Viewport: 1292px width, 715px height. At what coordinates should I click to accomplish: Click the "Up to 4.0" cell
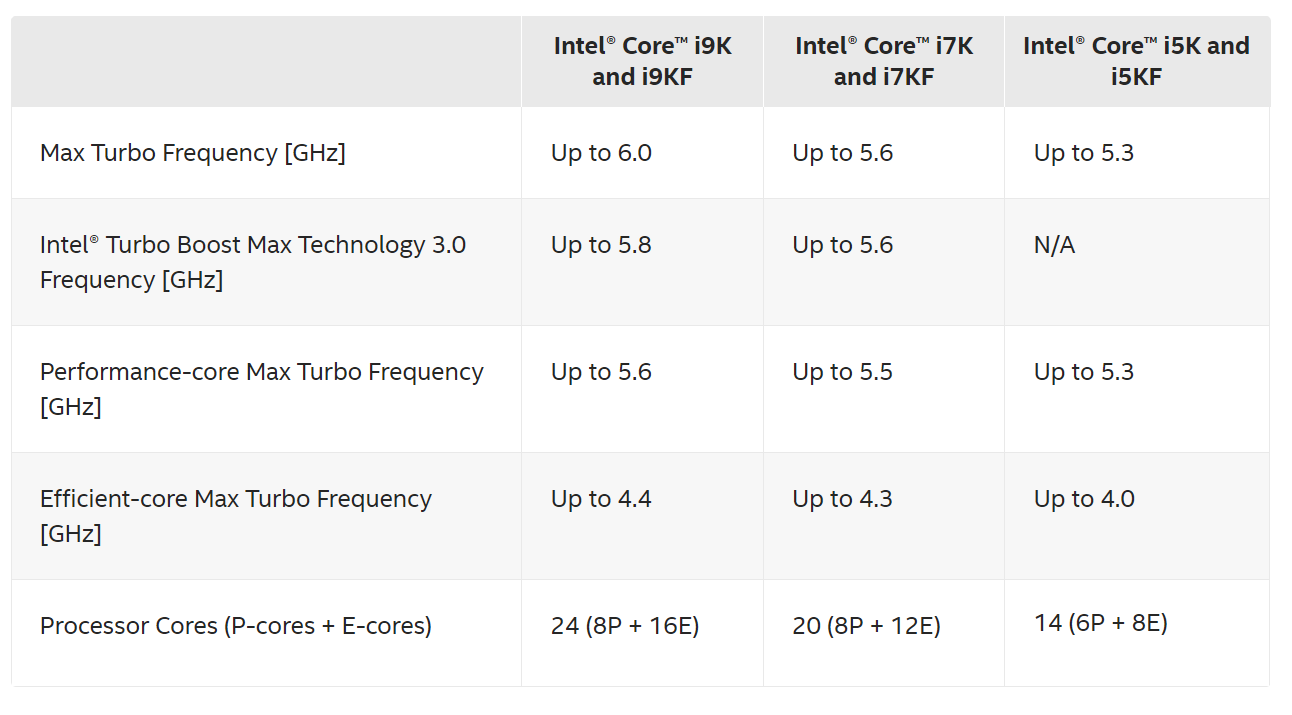[1084, 499]
